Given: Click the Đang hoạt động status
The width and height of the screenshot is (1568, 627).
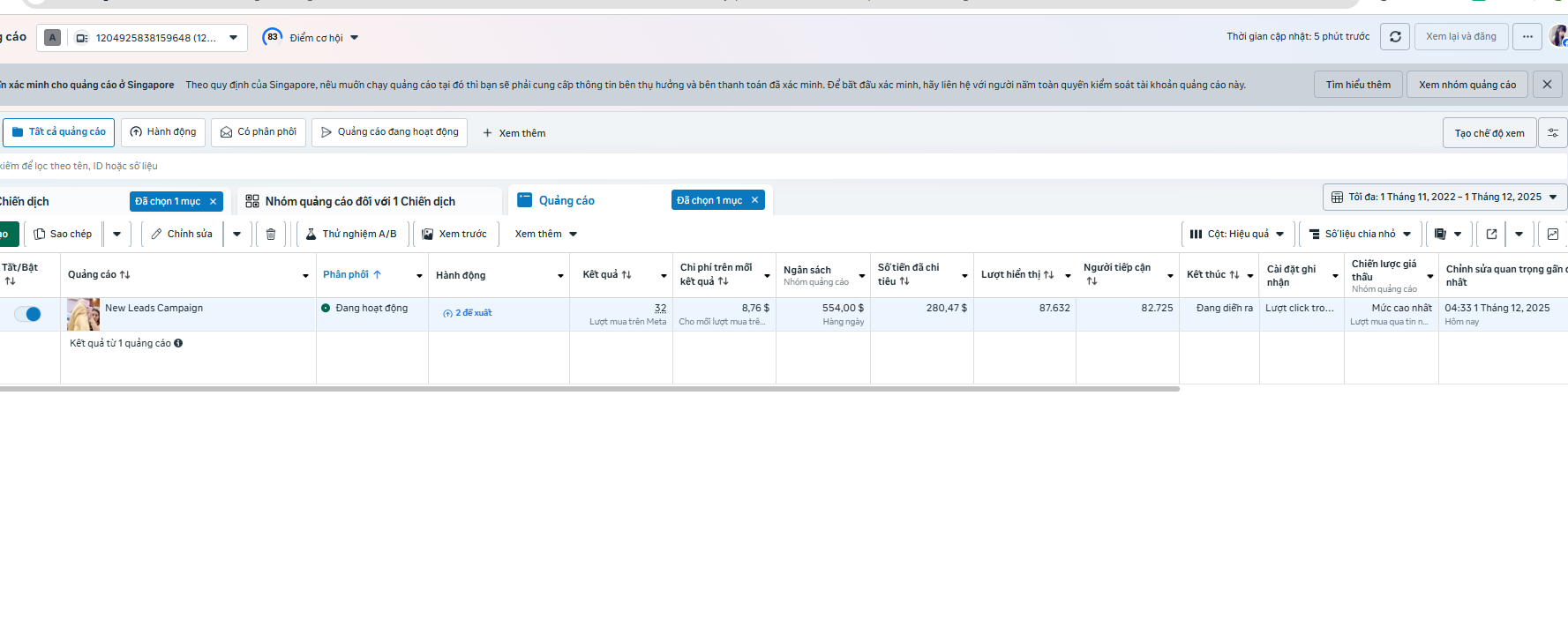Looking at the screenshot, I should pos(371,308).
